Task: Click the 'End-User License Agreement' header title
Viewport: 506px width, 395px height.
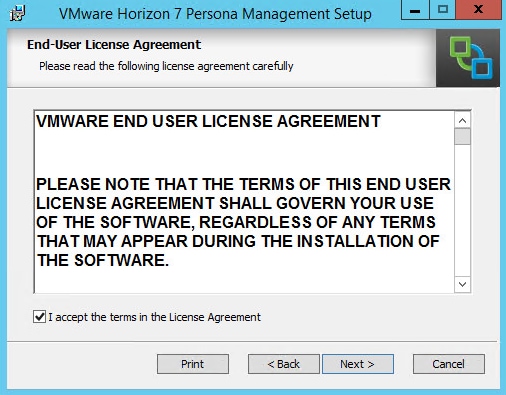Action: (x=114, y=44)
